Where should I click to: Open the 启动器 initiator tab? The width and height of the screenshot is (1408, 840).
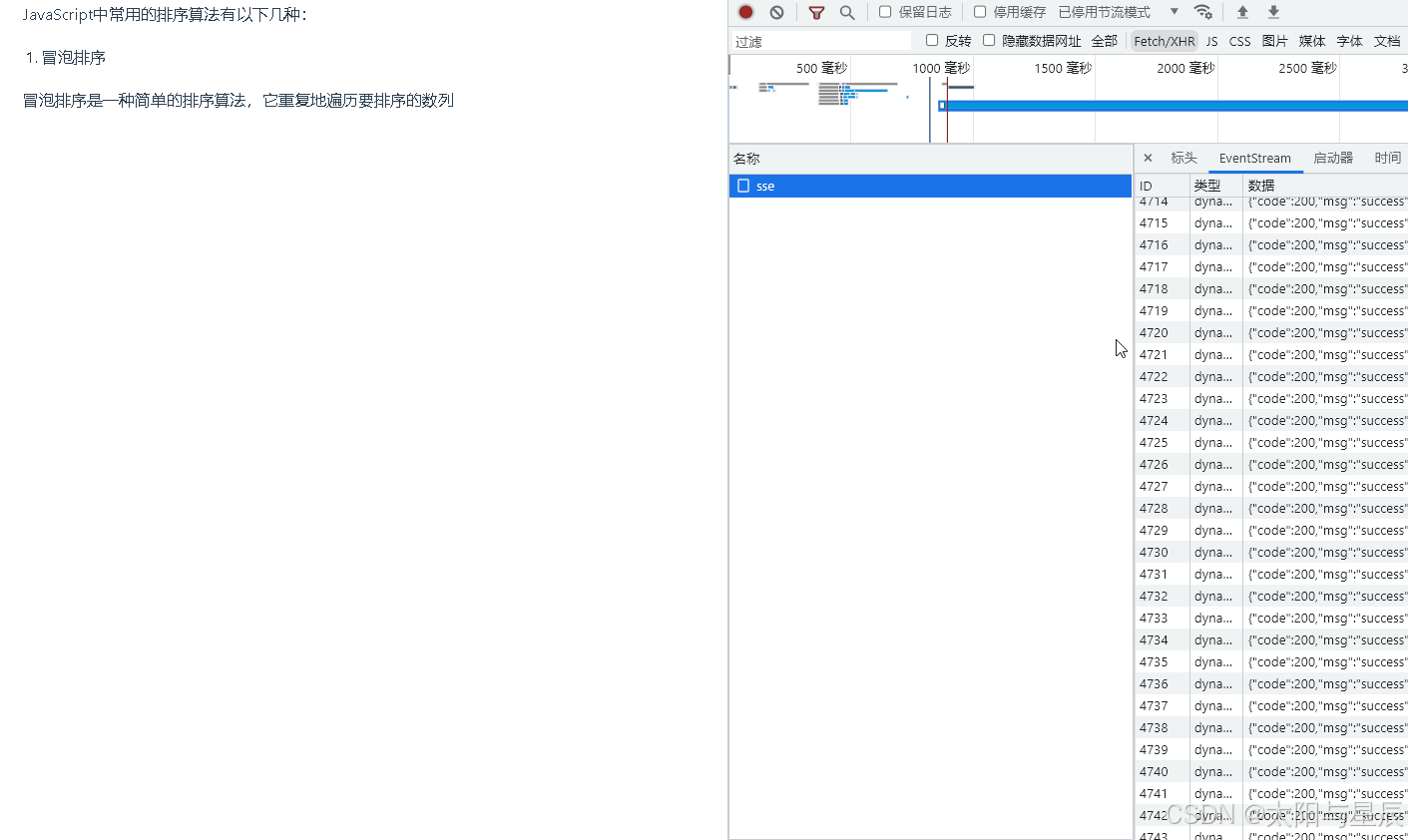(x=1333, y=157)
